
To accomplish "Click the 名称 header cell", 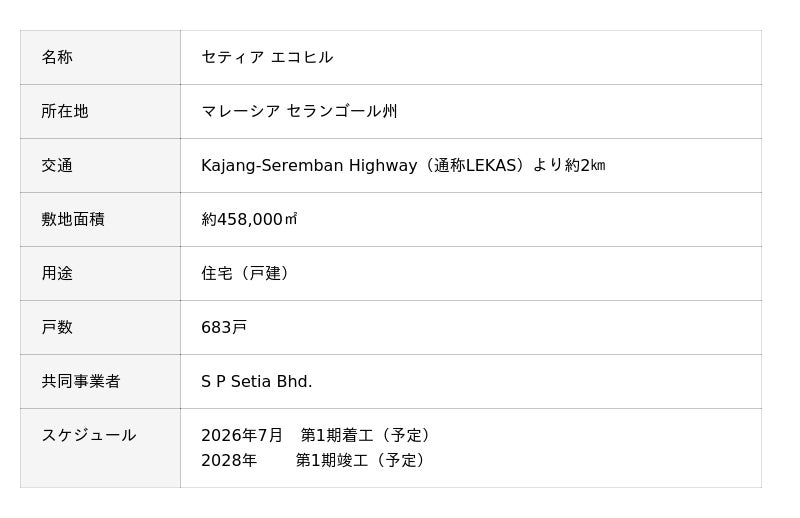I will click(57, 57).
